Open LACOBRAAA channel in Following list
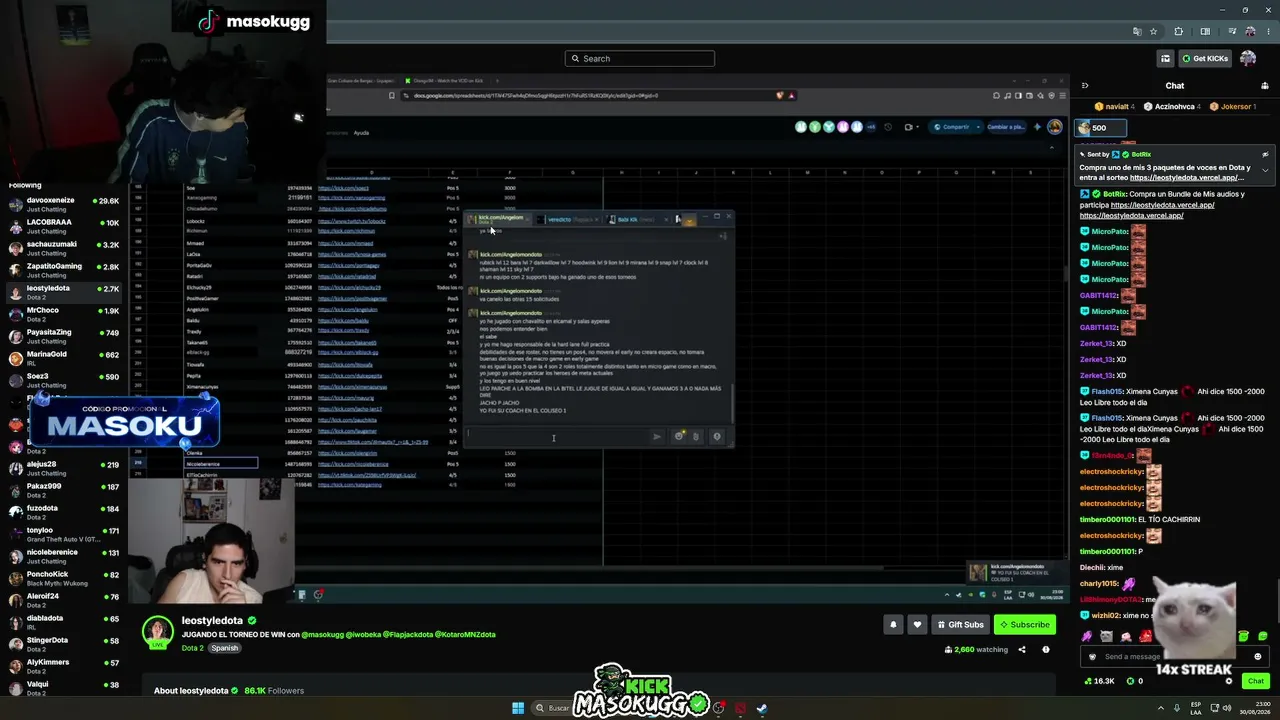Screen dimensions: 1280x720 [63, 226]
